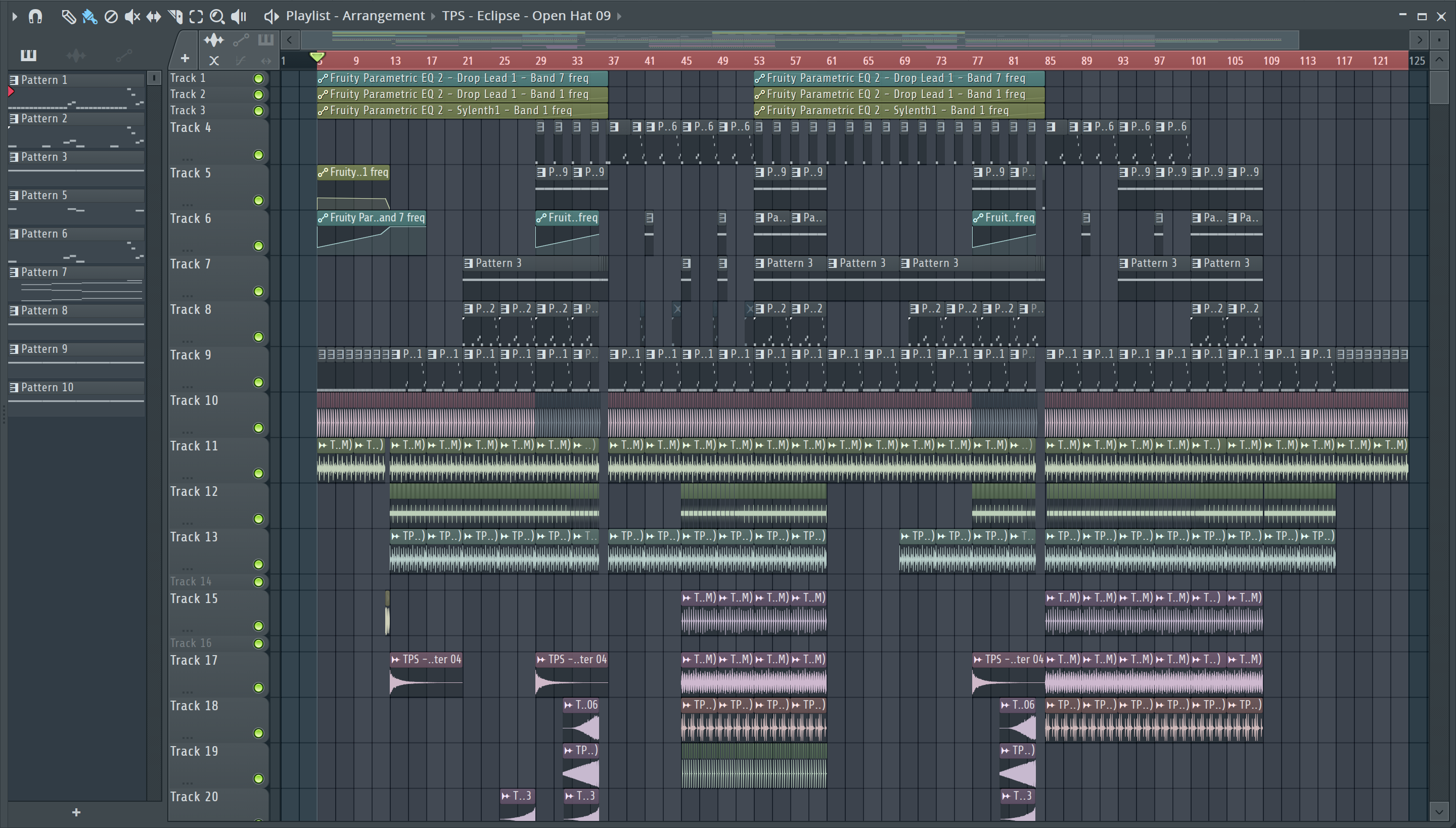Viewport: 1456px width, 828px height.
Task: Expand the arrow after Open Hat 09
Action: tap(619, 16)
